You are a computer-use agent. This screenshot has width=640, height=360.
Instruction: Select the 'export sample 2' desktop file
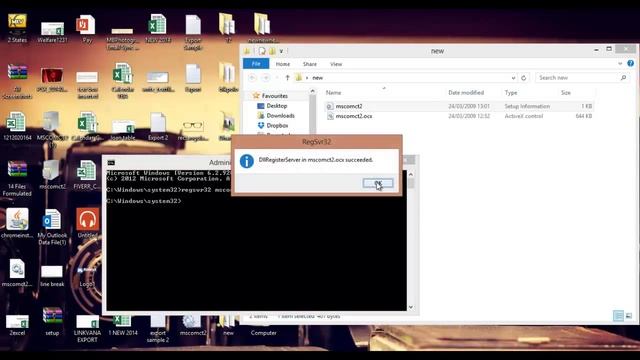158,329
